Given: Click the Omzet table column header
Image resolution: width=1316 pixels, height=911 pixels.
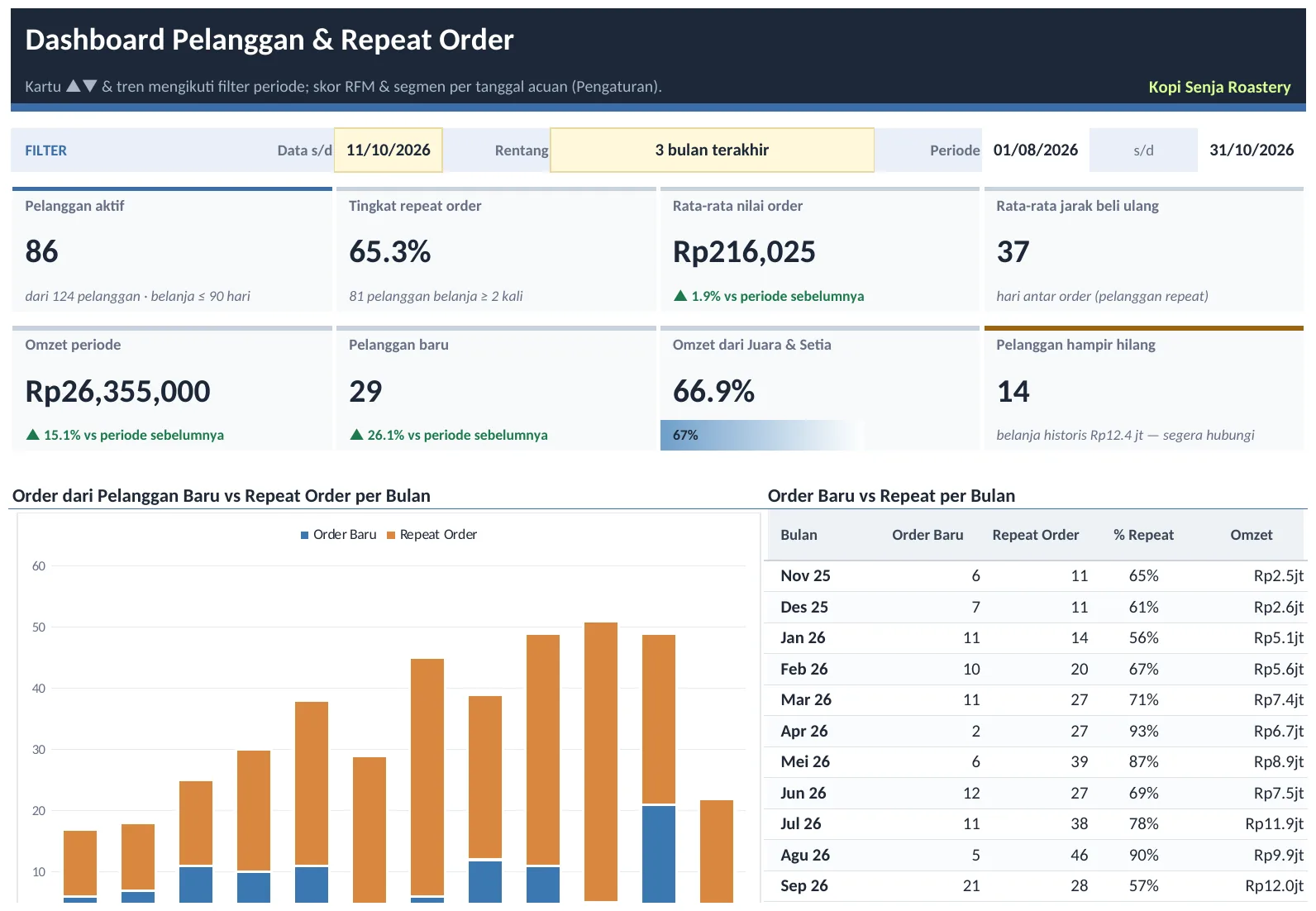Looking at the screenshot, I should click(x=1252, y=535).
